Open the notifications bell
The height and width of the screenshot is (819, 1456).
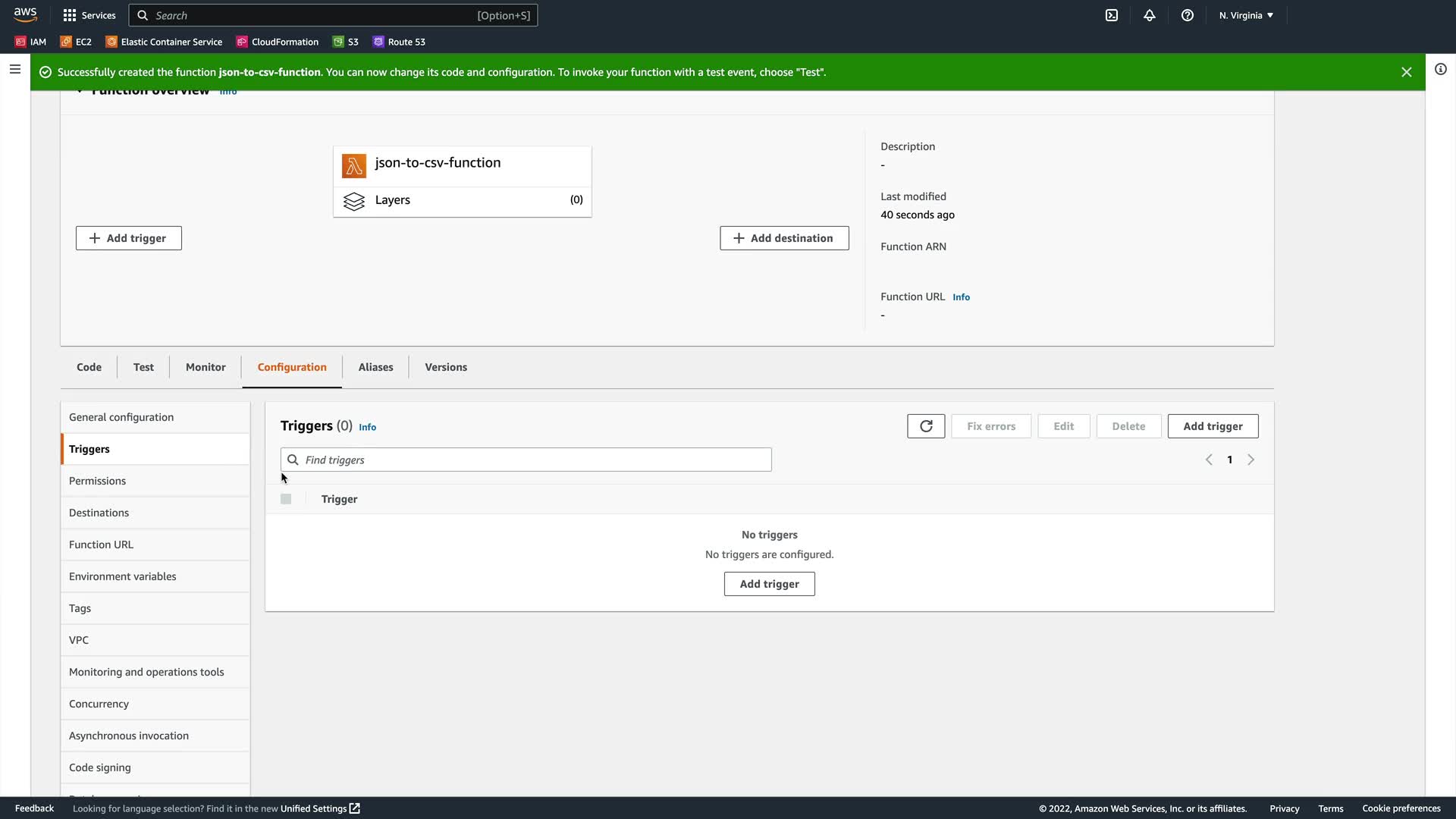(x=1150, y=15)
